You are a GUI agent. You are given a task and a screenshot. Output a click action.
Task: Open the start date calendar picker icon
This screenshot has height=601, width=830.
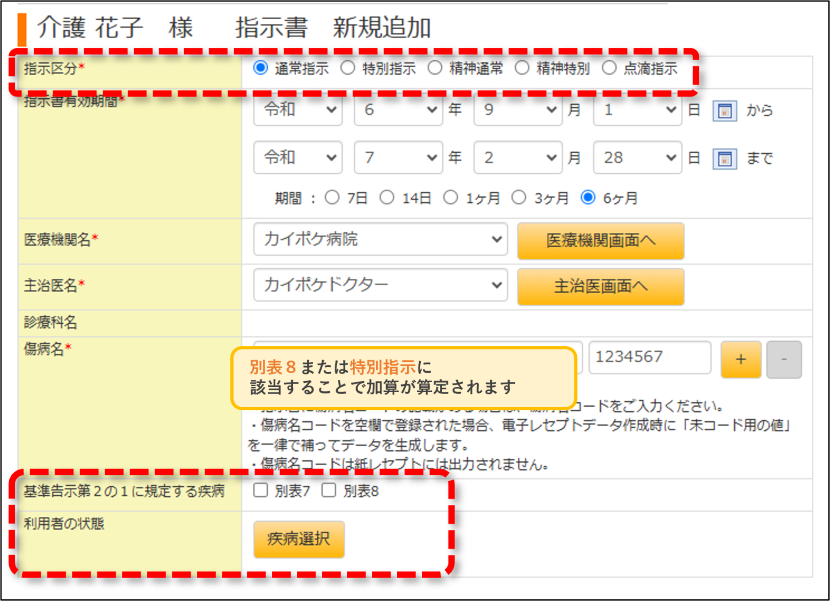coord(725,111)
